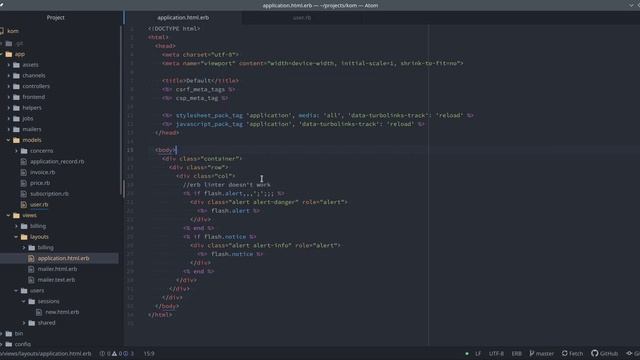
Task: Change ERB grammar selector
Action: 517,354
